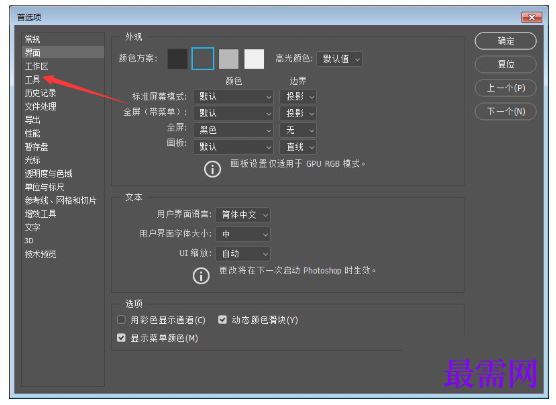This screenshot has width=556, height=405.
Task: Enable 用彩色显示通道(C) checkbox
Action: 121,320
